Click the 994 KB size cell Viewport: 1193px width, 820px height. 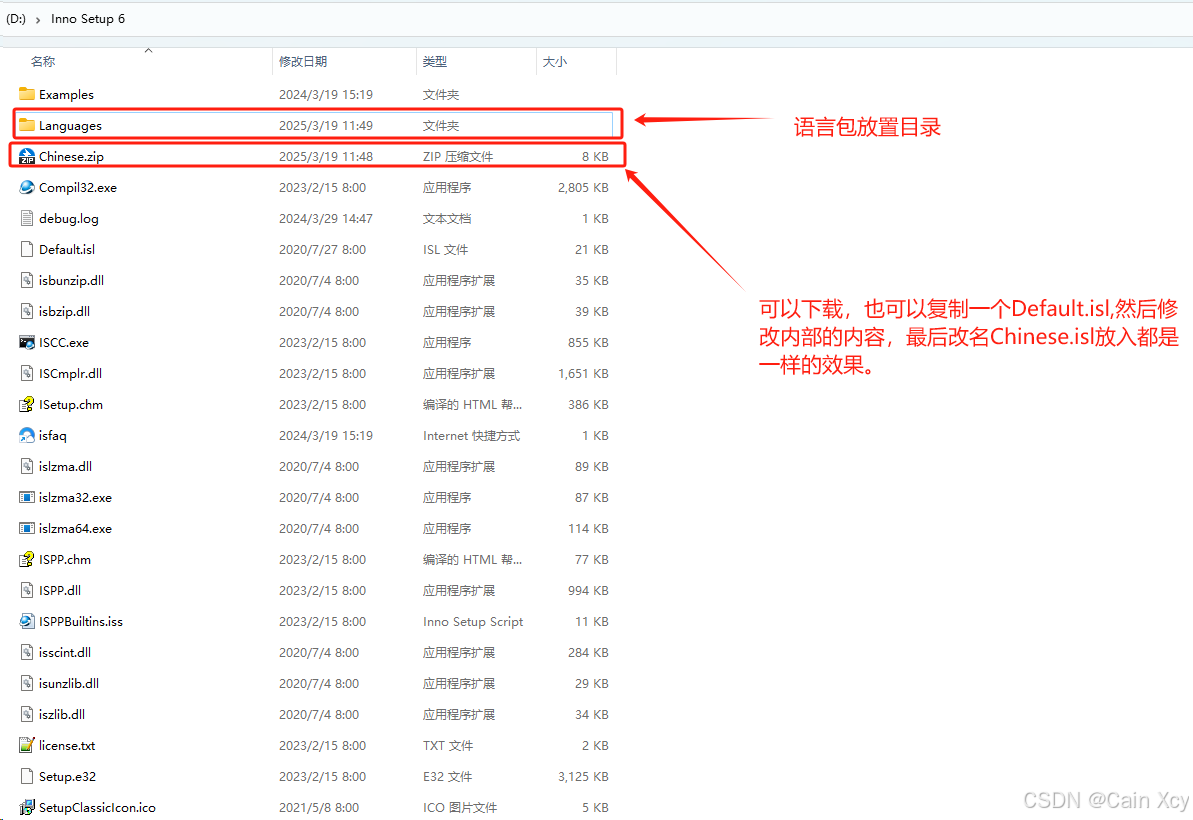click(x=588, y=590)
